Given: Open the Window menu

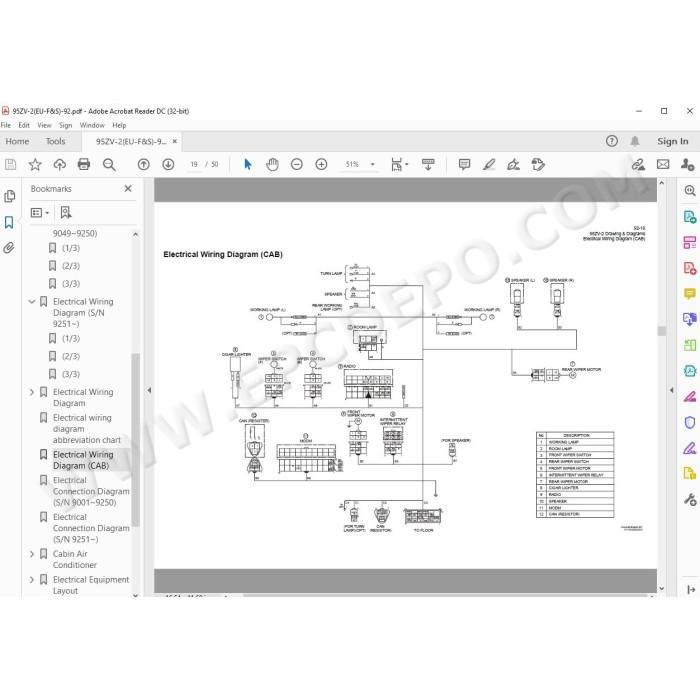Looking at the screenshot, I should (92, 125).
